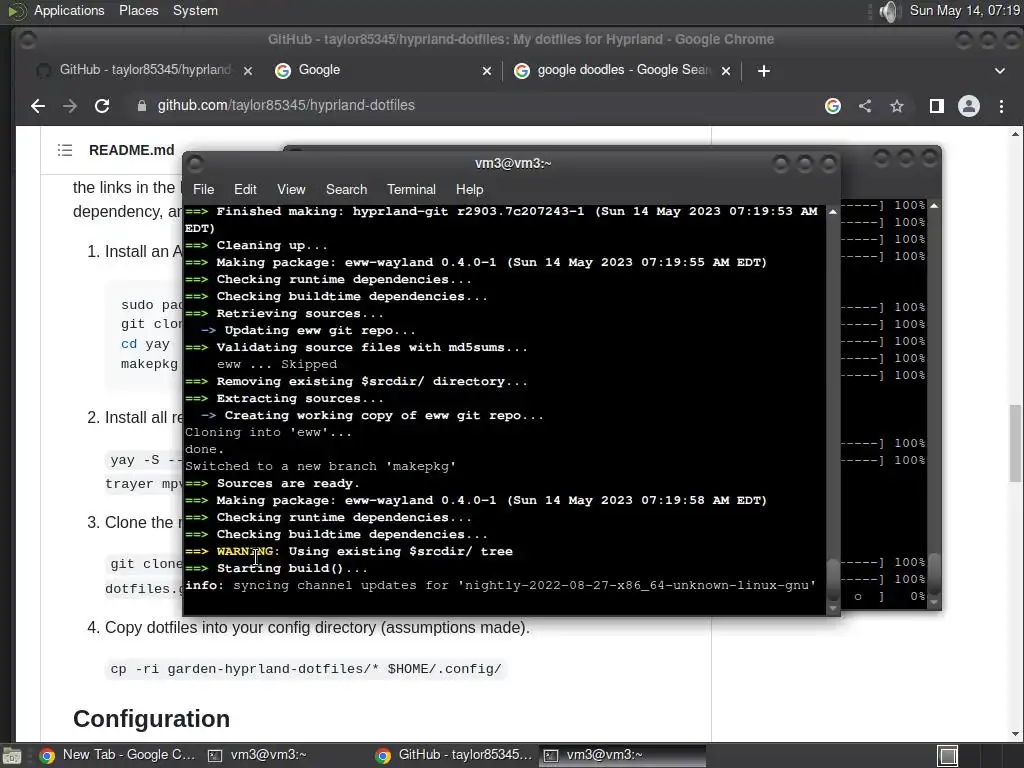Click the Configuration heading
The width and height of the screenshot is (1024, 768).
click(x=152, y=718)
